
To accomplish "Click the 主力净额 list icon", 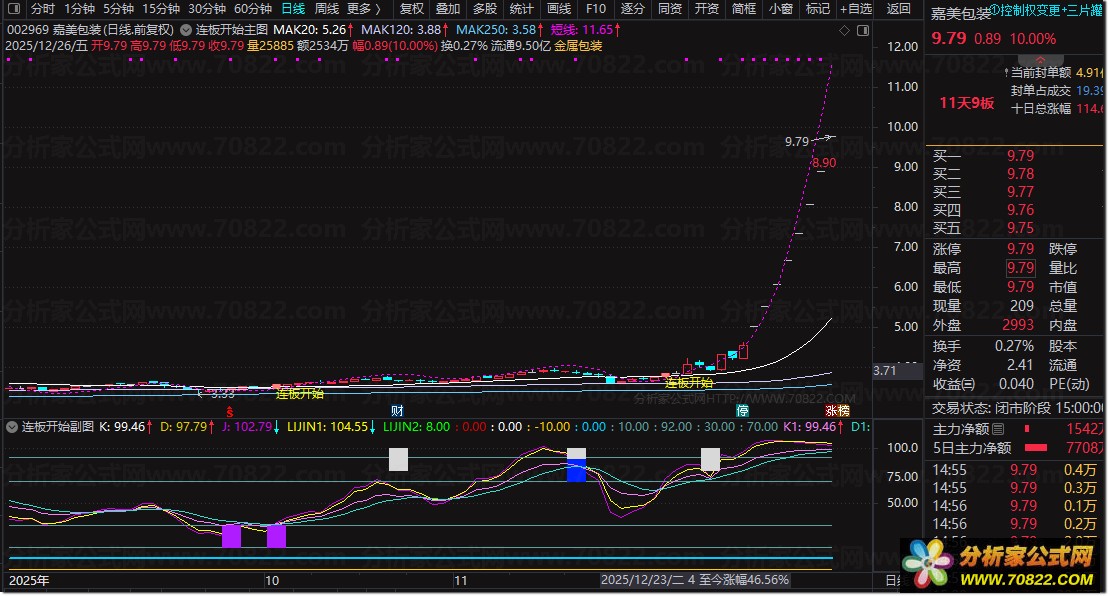I will (x=998, y=429).
